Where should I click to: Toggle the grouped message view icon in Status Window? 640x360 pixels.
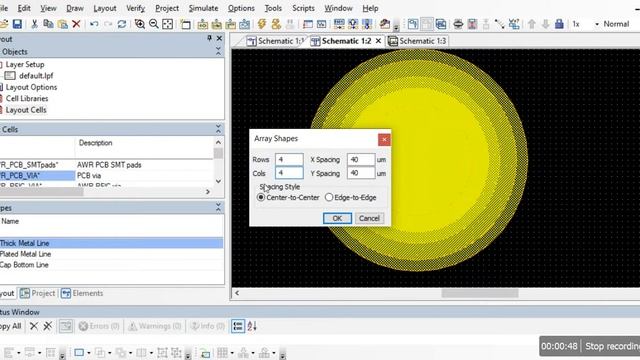[238, 326]
